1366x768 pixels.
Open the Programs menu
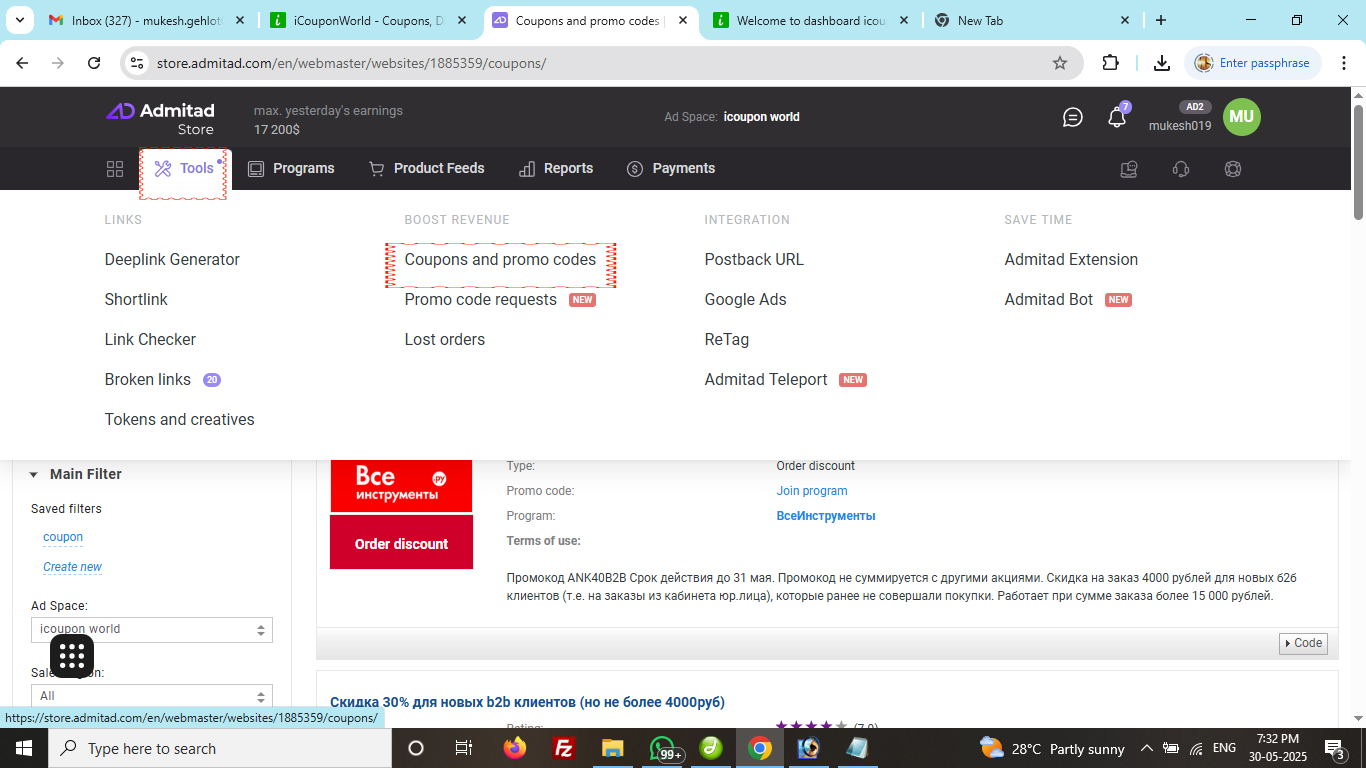click(291, 169)
